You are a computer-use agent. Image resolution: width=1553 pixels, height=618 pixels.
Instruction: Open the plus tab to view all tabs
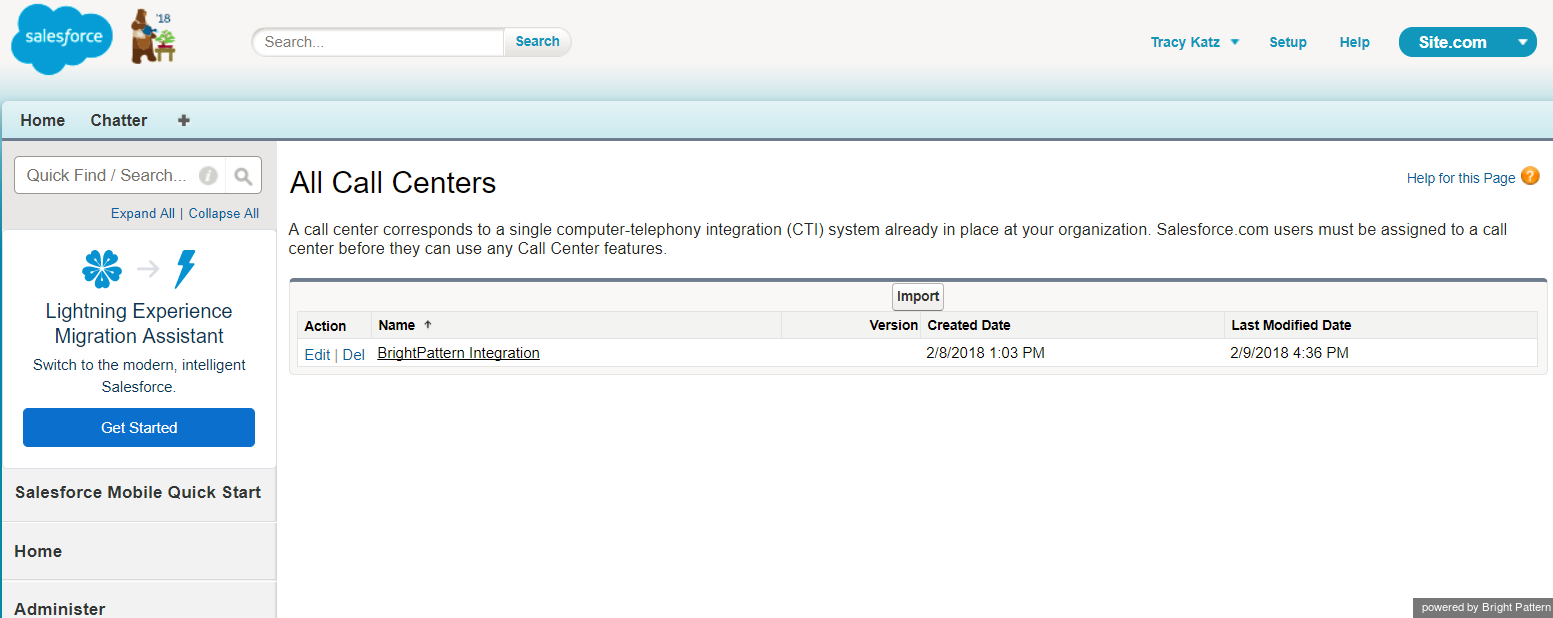coord(183,120)
